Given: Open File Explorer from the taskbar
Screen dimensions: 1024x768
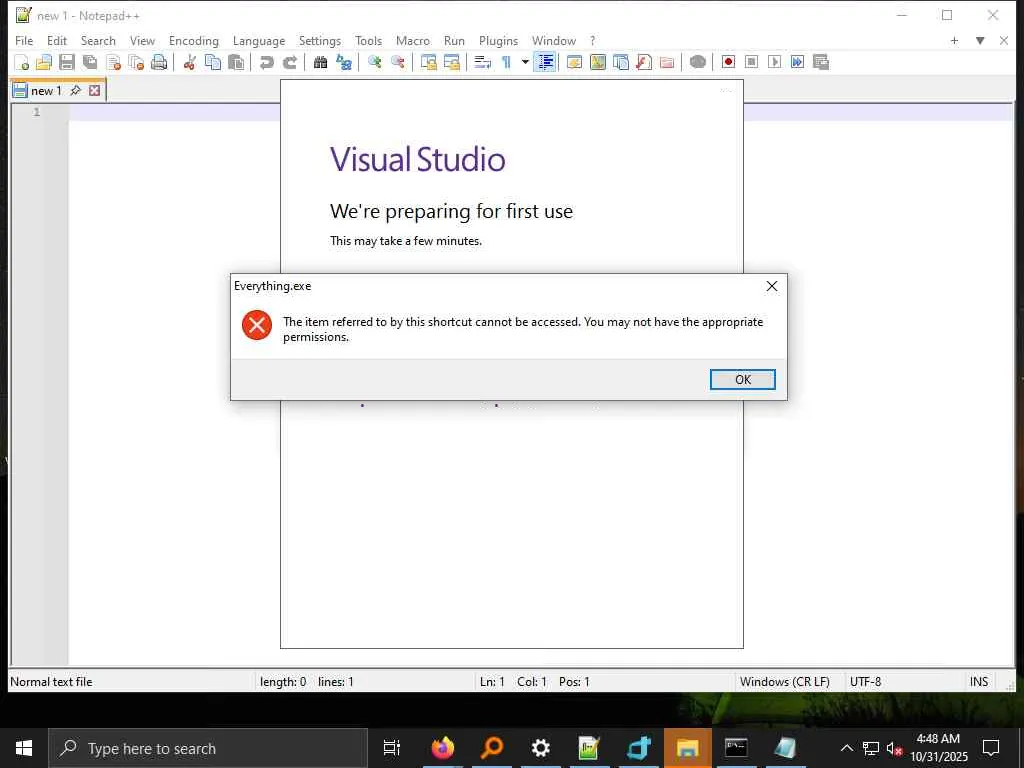Looking at the screenshot, I should pos(688,748).
